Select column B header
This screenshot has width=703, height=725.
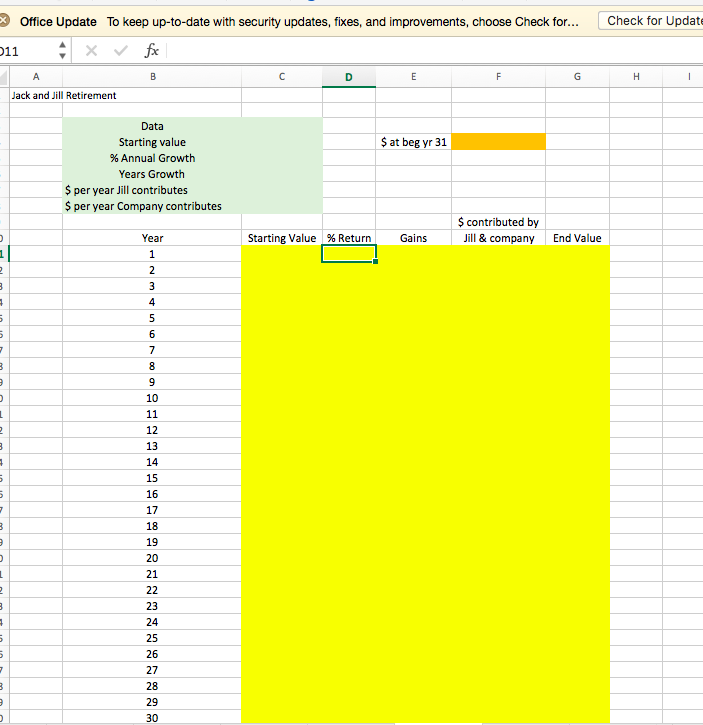pos(152,77)
